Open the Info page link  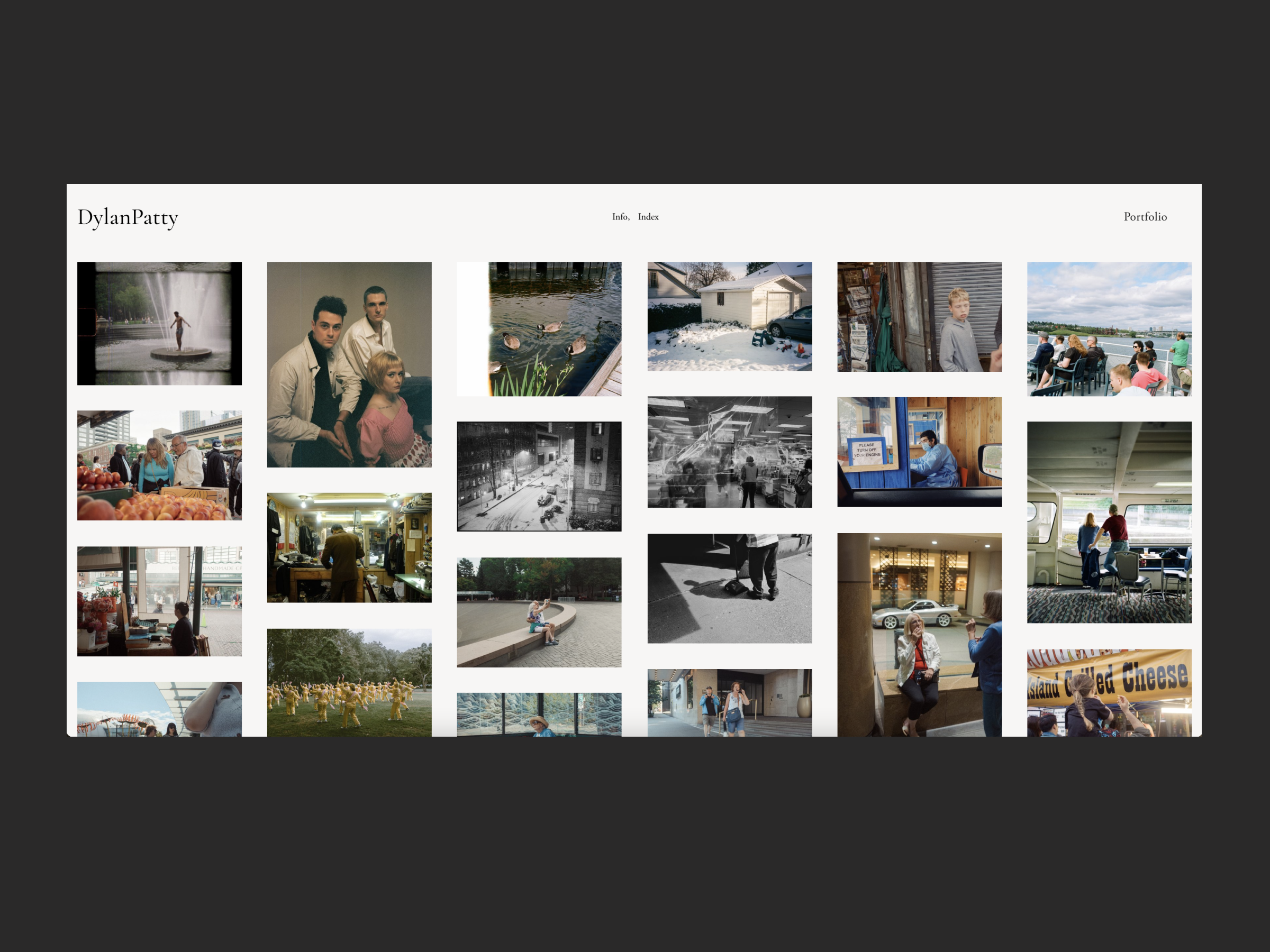click(620, 217)
